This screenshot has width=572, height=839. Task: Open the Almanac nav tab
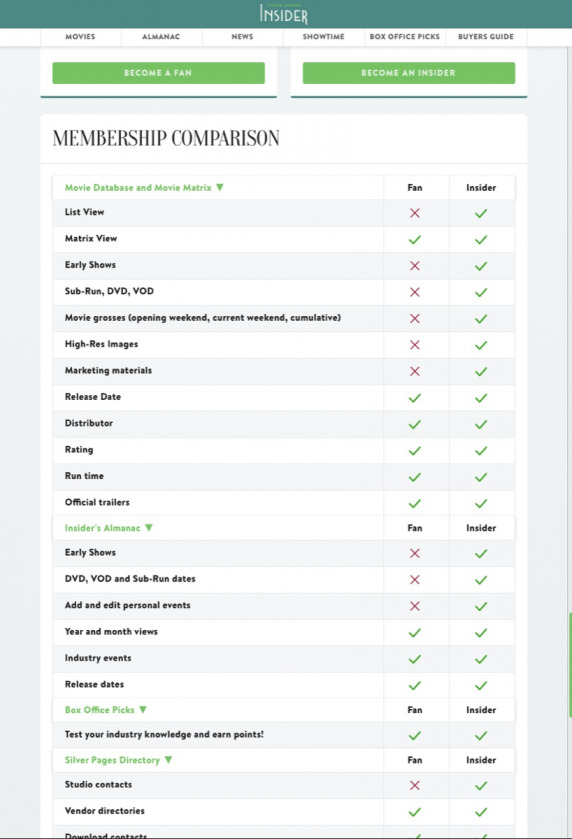[x=161, y=37]
